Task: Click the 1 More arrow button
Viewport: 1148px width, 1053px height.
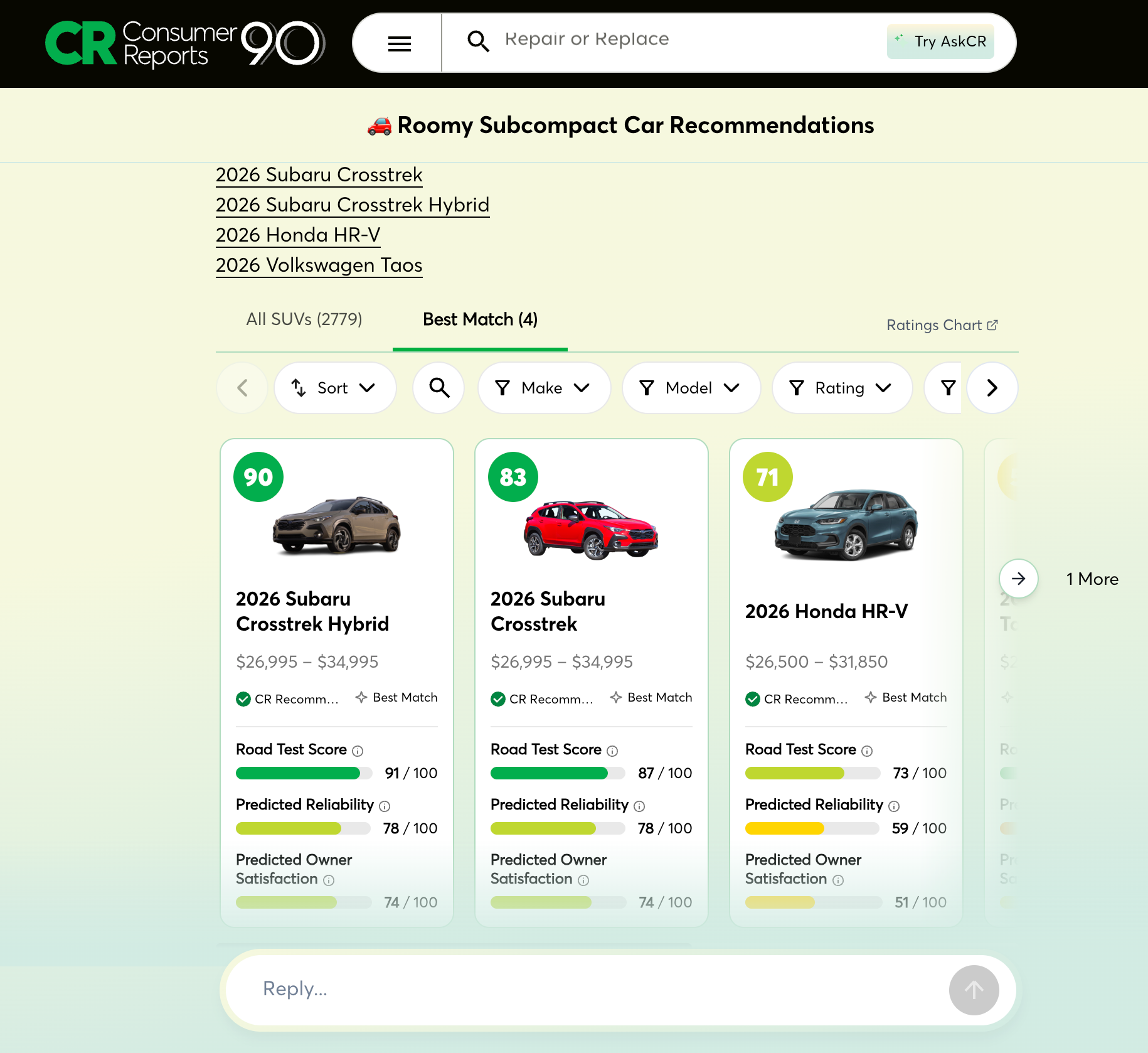Action: 1019,579
